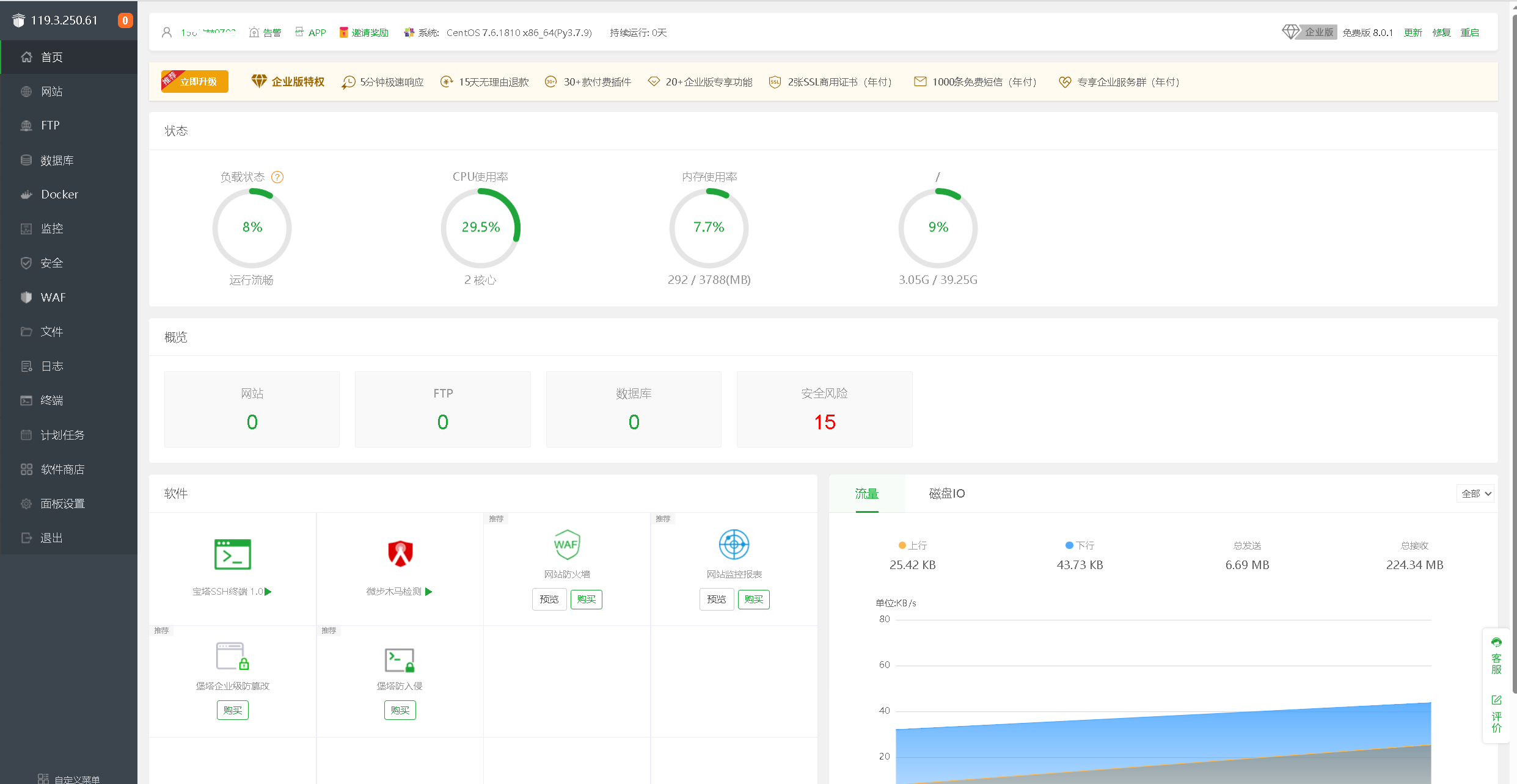Click the orange notification badge by IP
Screen dimensions: 1517x784
pyautogui.click(x=125, y=20)
